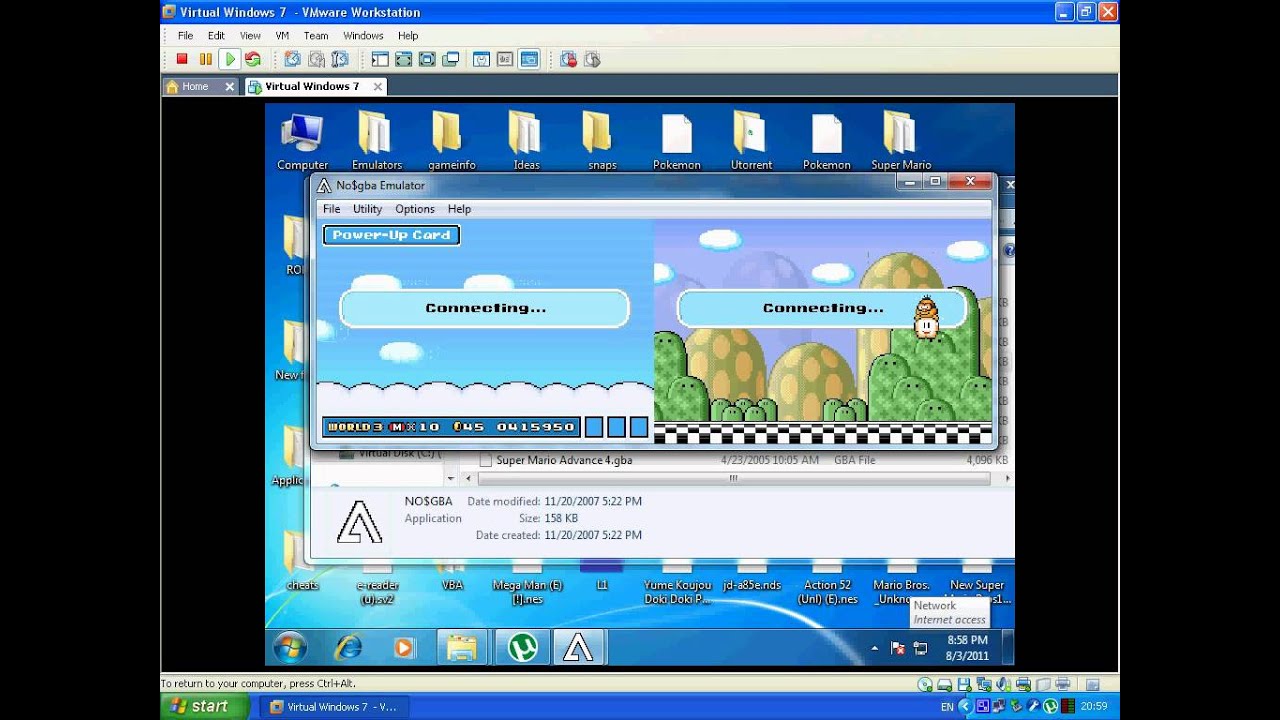The width and height of the screenshot is (1280, 720).
Task: Click the green Power On play icon
Action: pos(230,60)
